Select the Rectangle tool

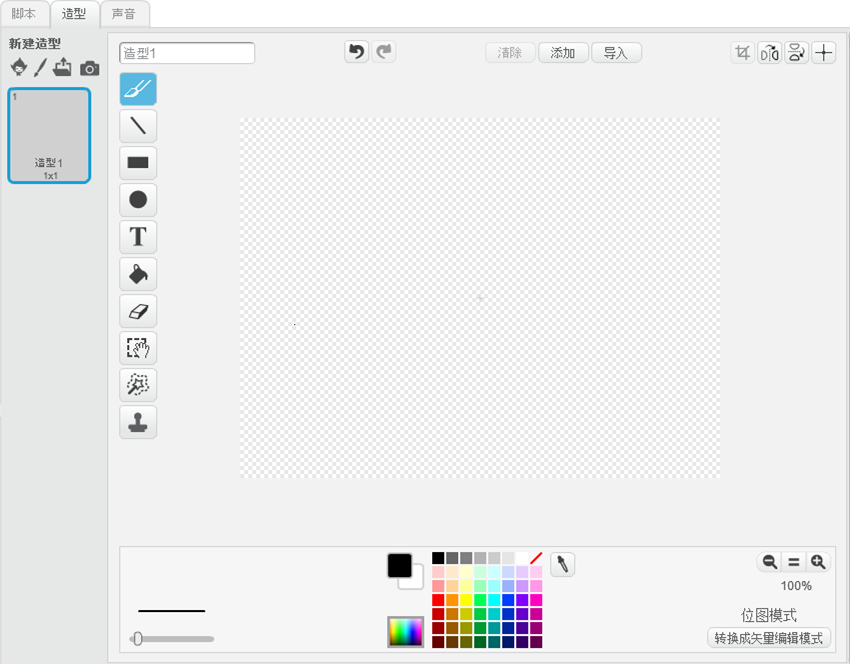coord(138,163)
